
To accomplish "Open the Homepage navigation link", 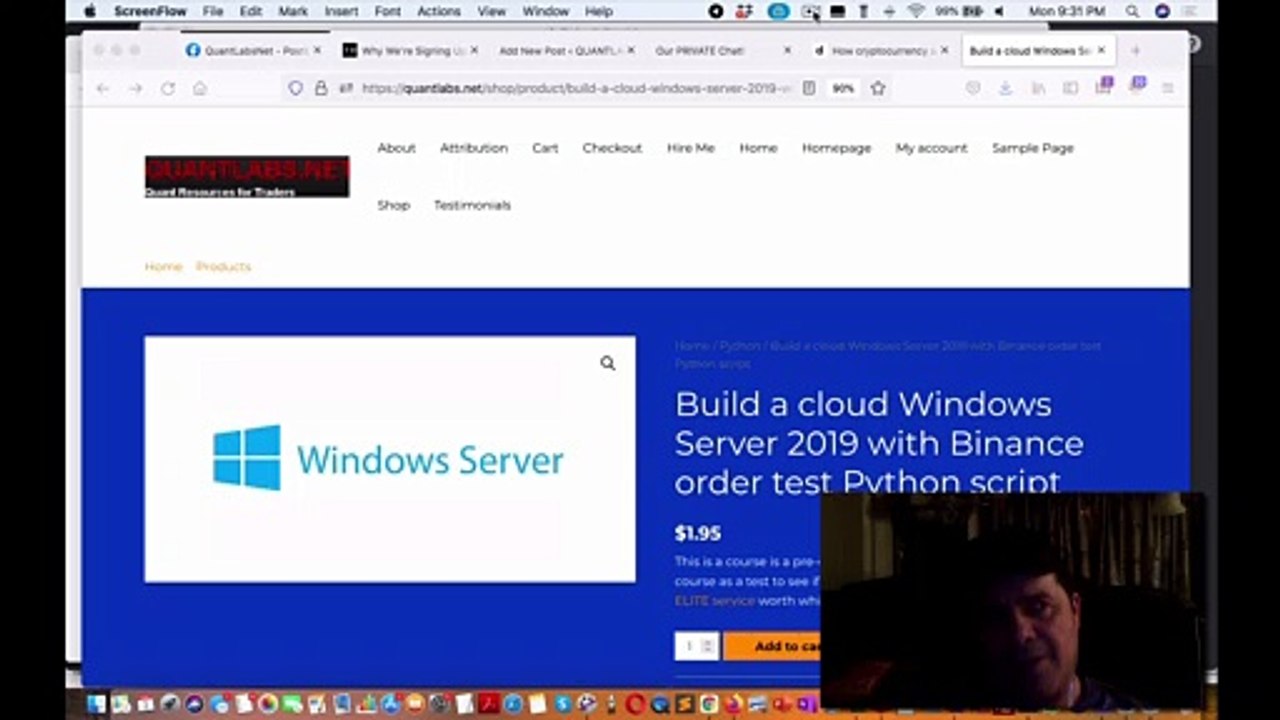I will [836, 148].
